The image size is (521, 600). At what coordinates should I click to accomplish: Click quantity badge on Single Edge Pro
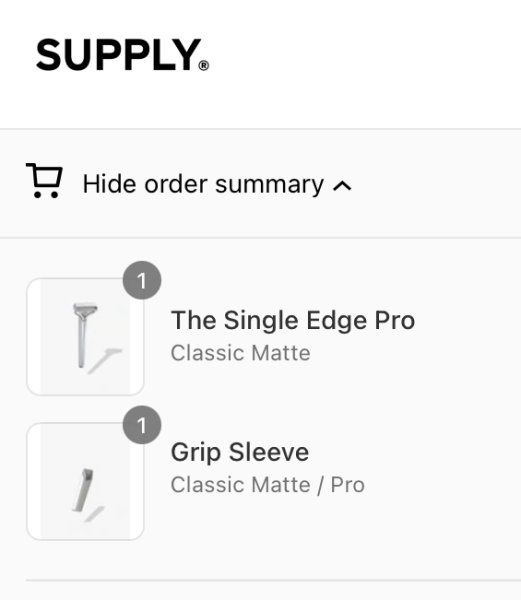(x=142, y=280)
